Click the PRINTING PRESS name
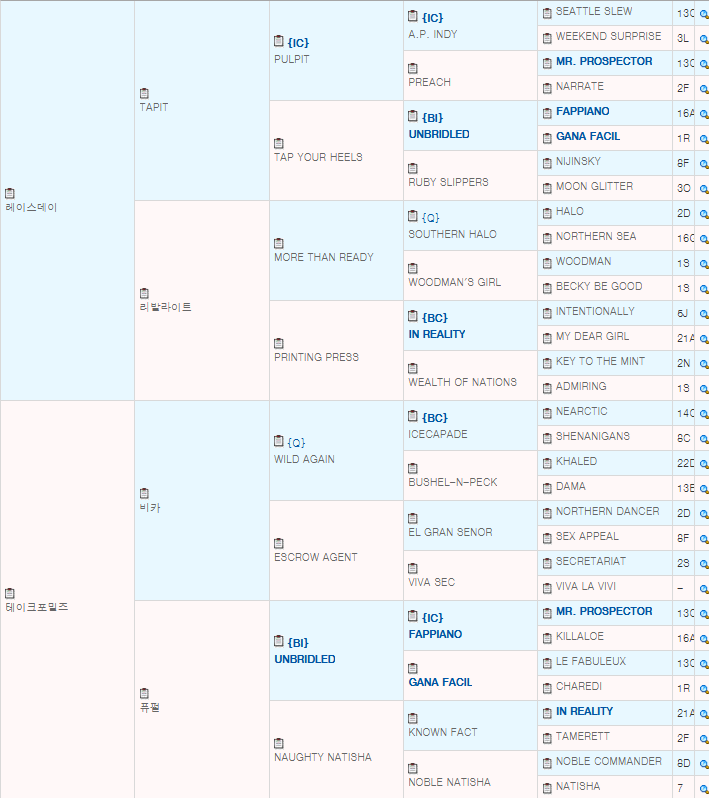 pos(316,357)
